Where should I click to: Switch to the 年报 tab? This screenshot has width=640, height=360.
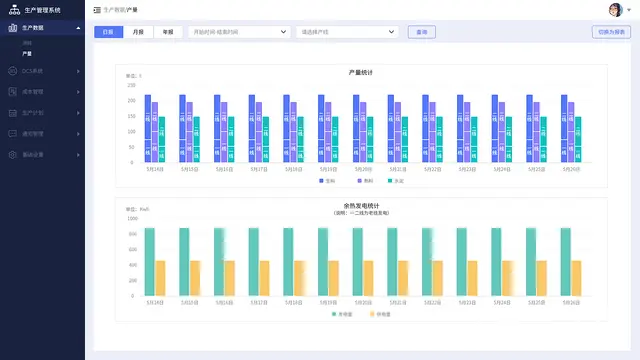(x=168, y=32)
